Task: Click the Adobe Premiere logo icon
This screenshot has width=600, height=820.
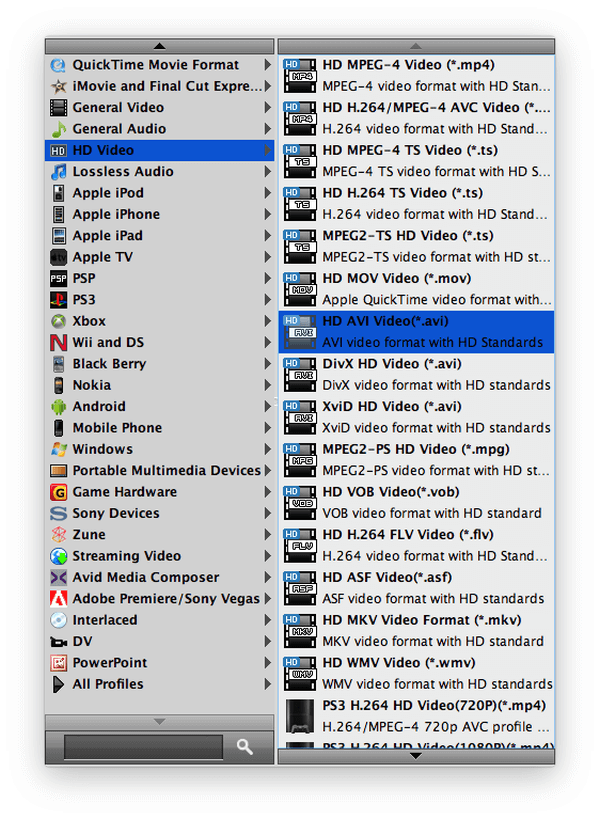Action: coord(58,599)
